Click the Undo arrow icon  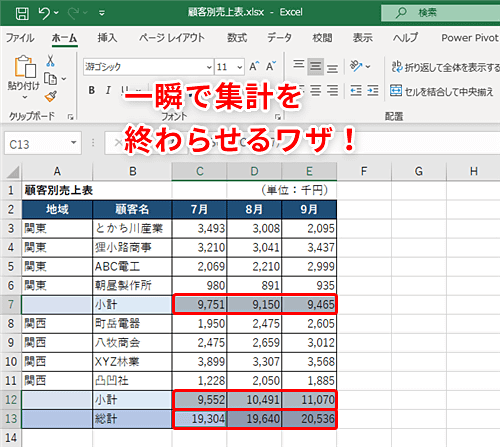(x=44, y=13)
